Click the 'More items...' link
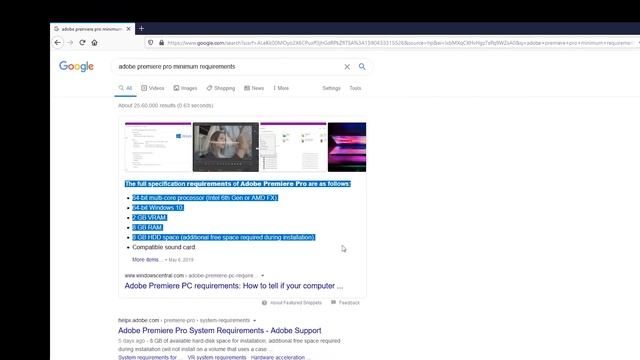This screenshot has width=640, height=360. [x=147, y=260]
